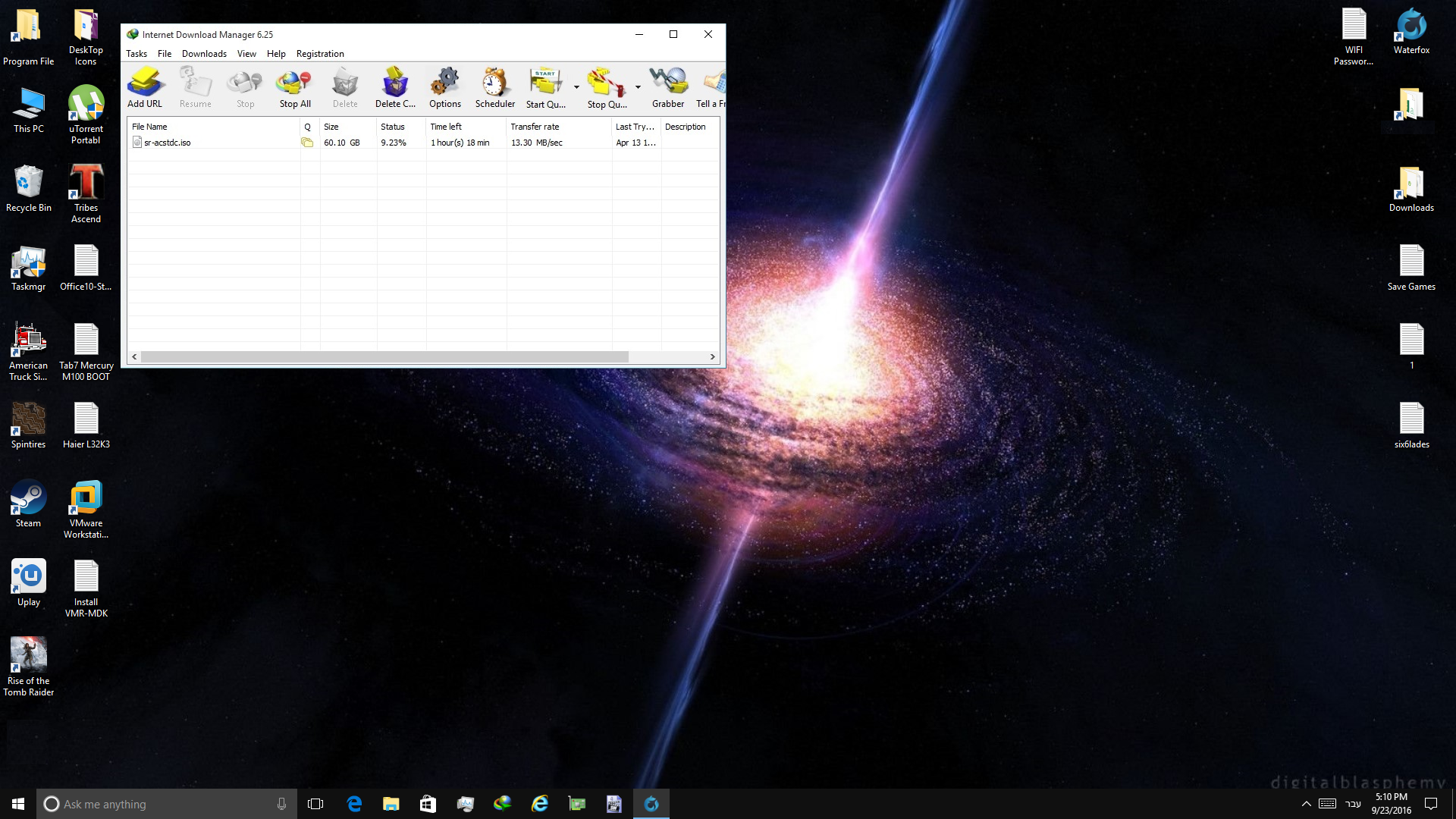Show hidden system tray icons chevron
This screenshot has width=1456, height=819.
point(1306,804)
